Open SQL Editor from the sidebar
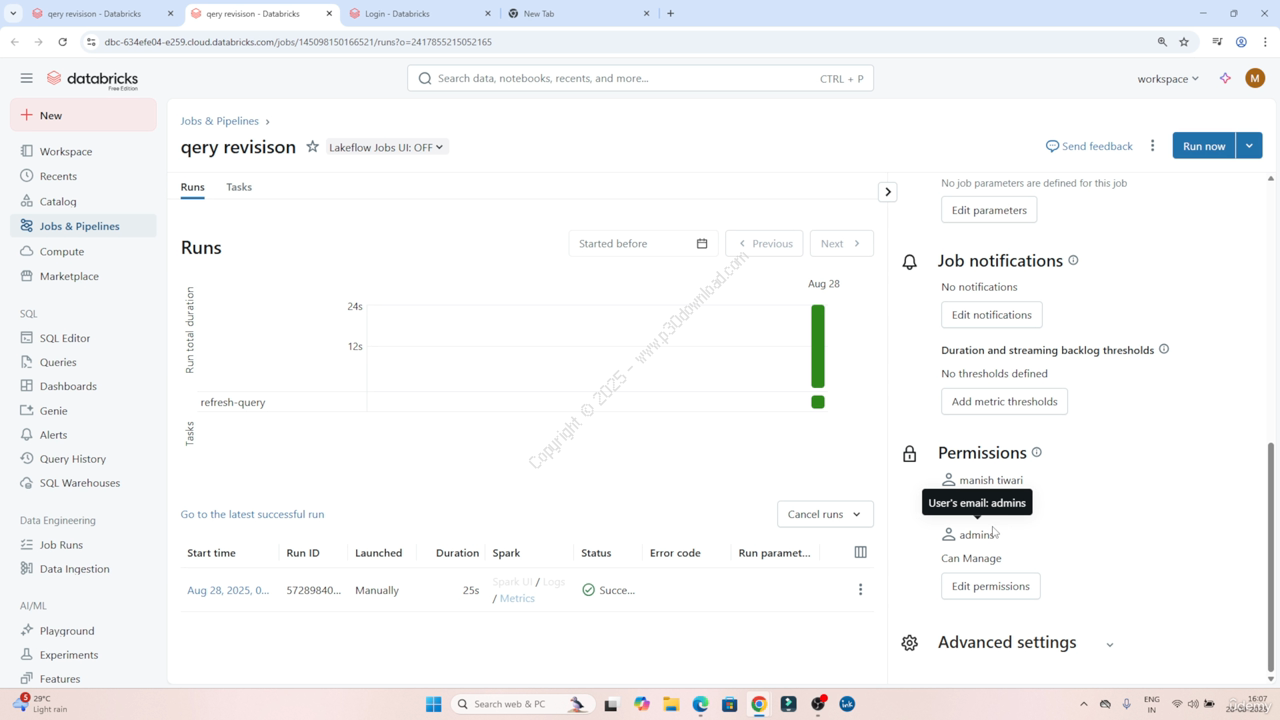 [x=65, y=338]
